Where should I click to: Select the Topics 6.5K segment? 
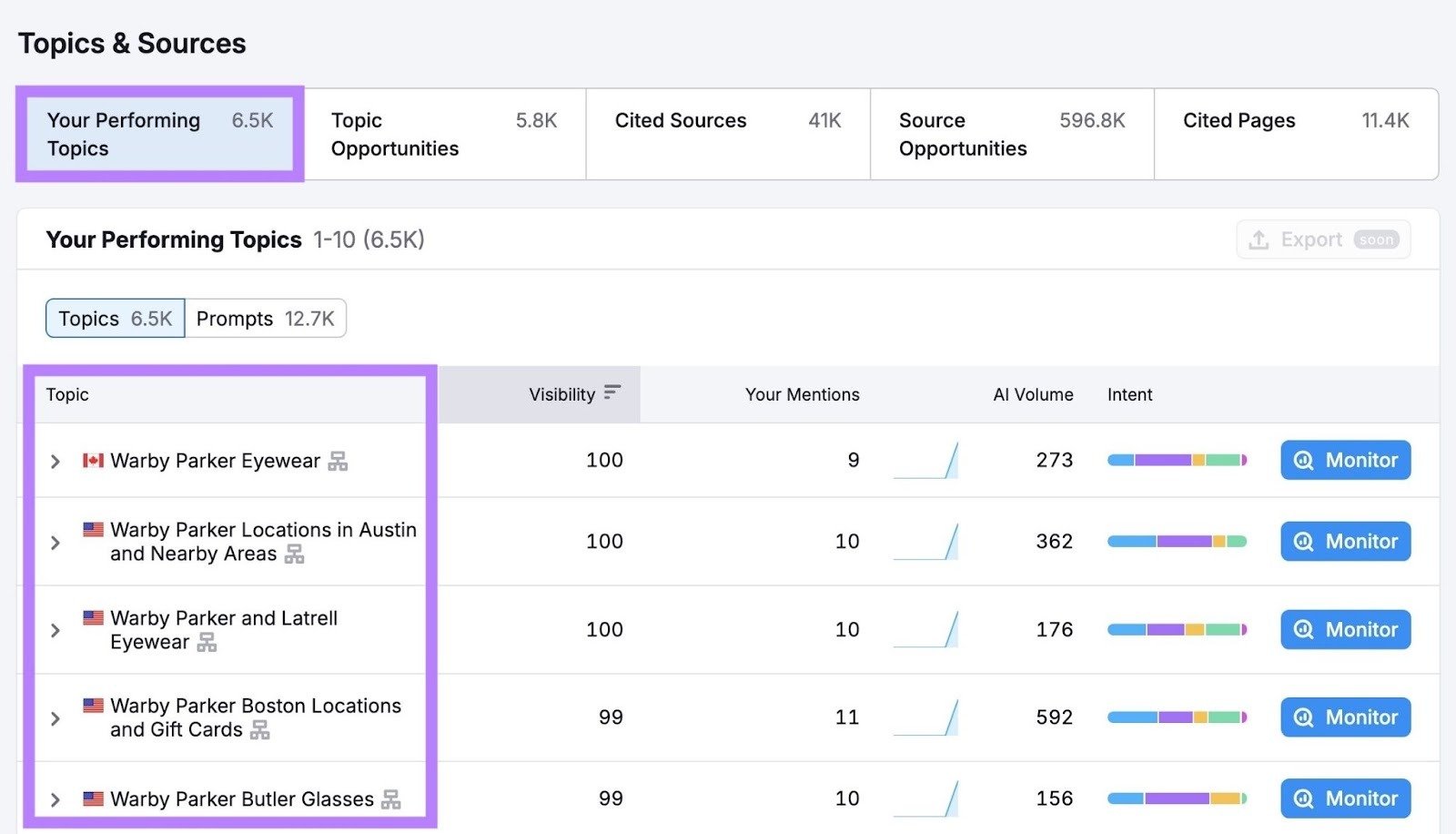coord(115,319)
